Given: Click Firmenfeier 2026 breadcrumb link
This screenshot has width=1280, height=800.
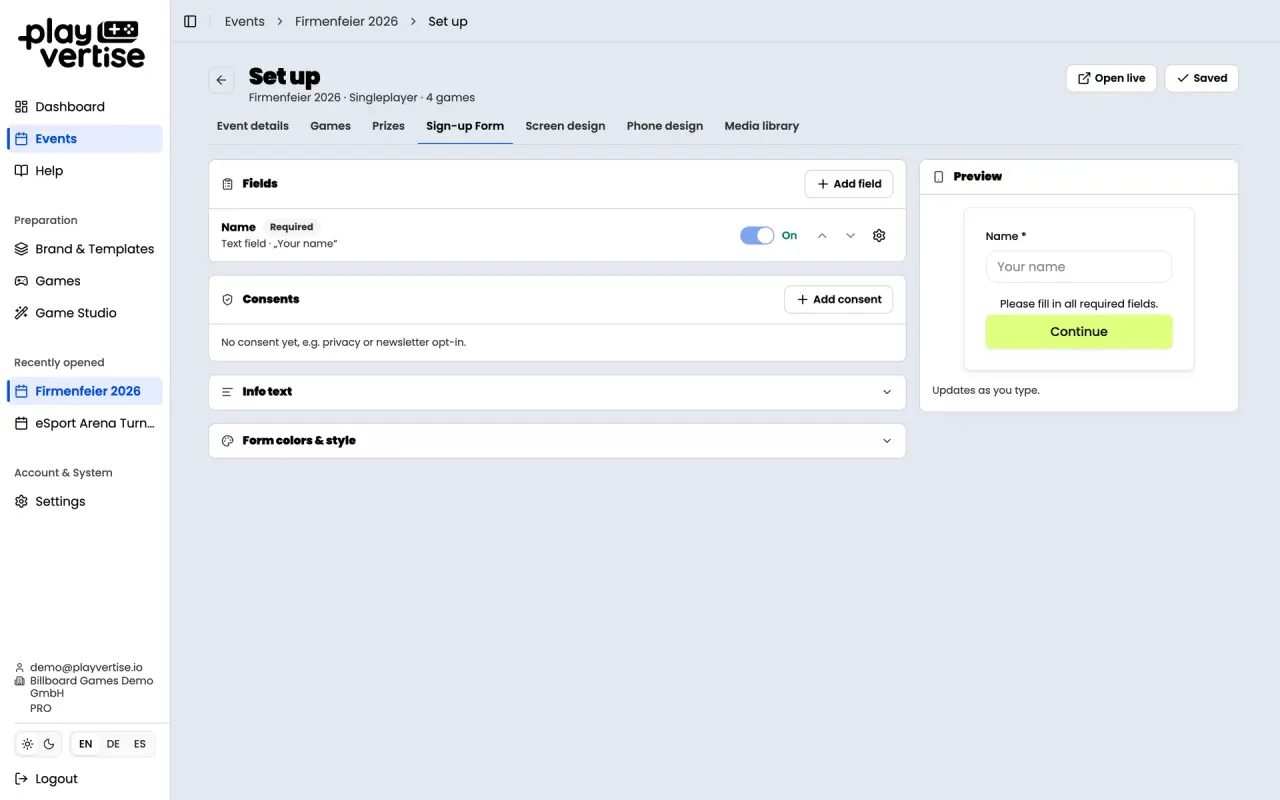Looking at the screenshot, I should coord(346,21).
